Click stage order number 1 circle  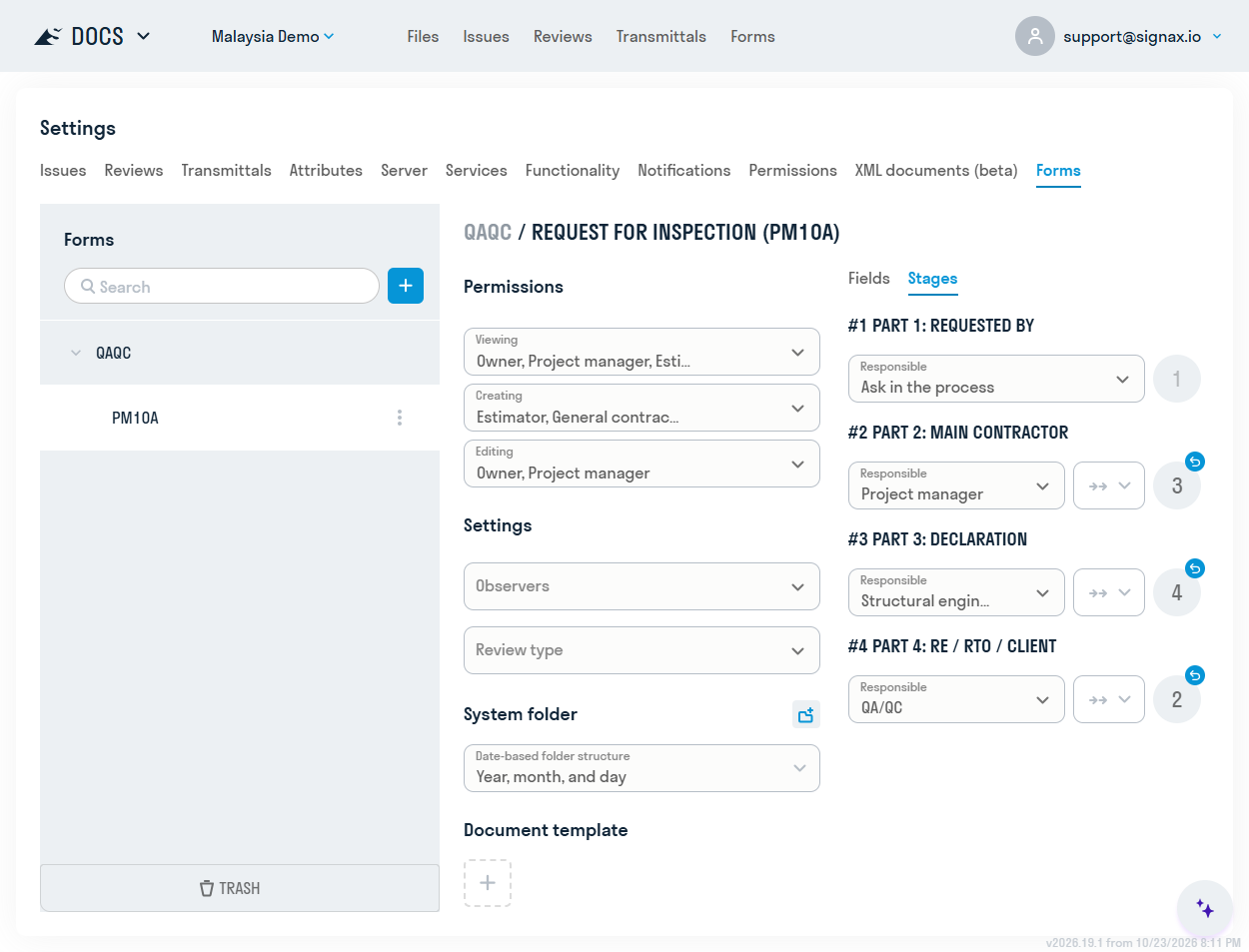click(1177, 379)
